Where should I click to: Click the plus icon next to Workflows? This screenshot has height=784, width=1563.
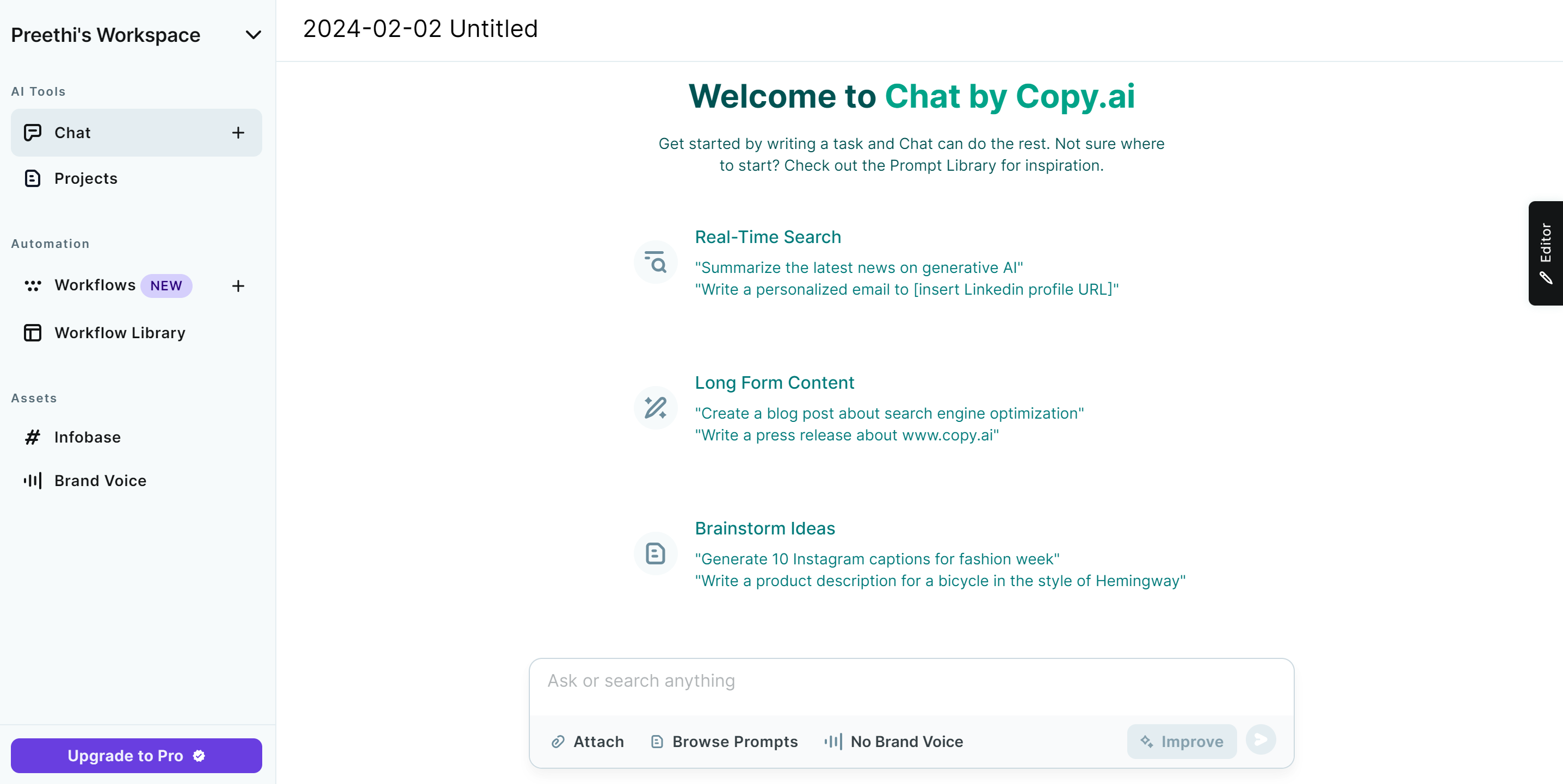238,285
